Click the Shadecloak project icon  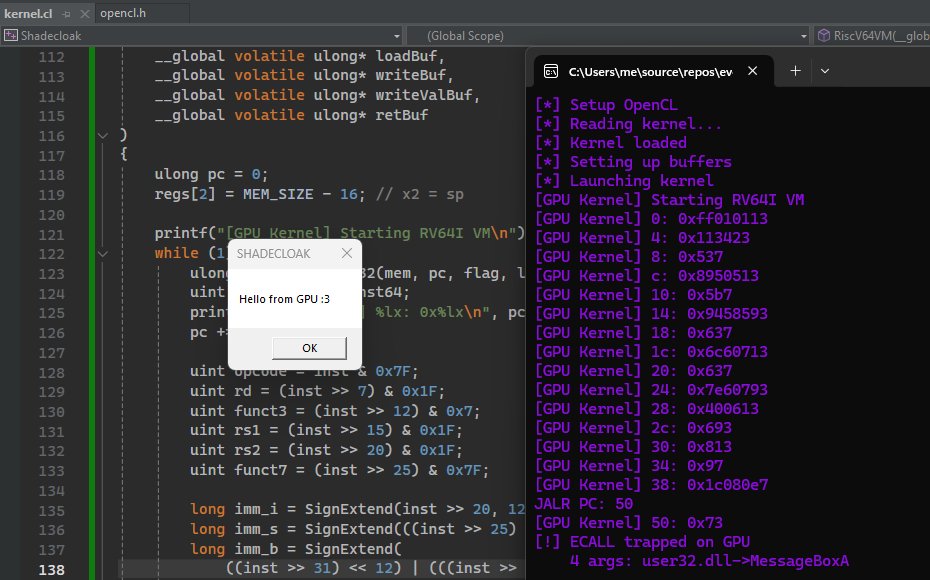pyautogui.click(x=11, y=36)
